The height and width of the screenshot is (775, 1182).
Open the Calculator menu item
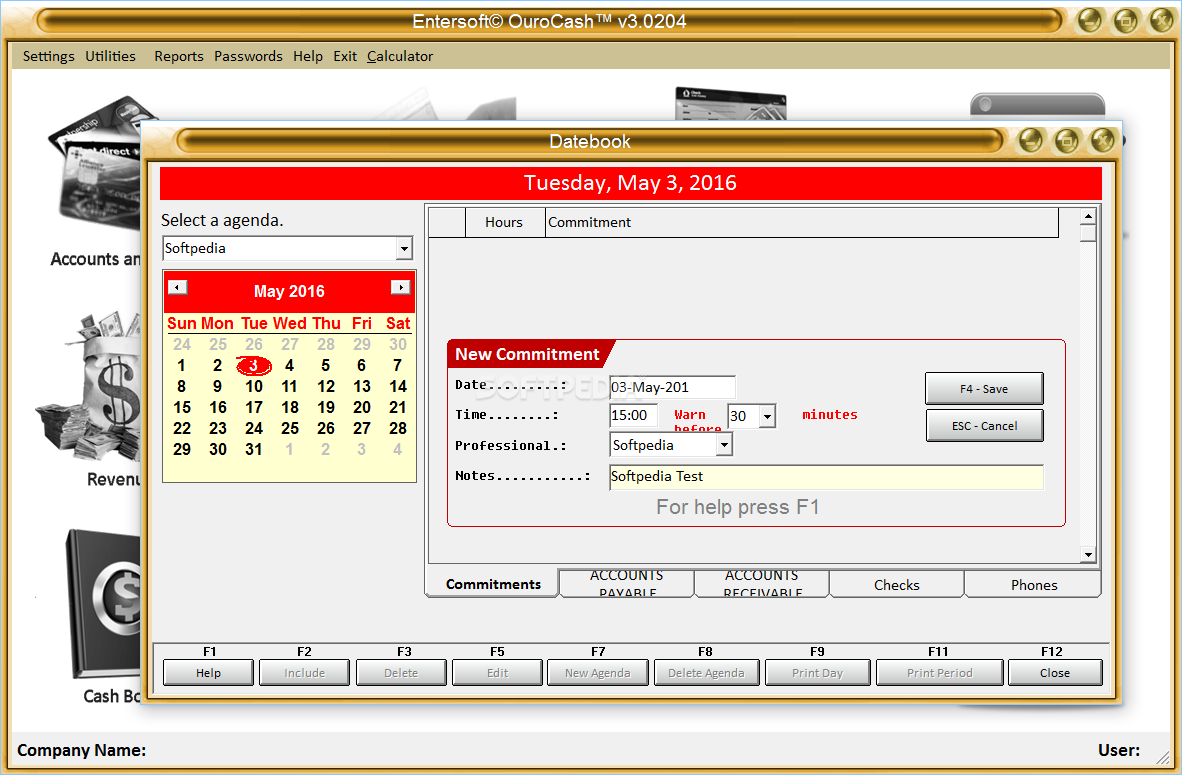click(x=400, y=56)
